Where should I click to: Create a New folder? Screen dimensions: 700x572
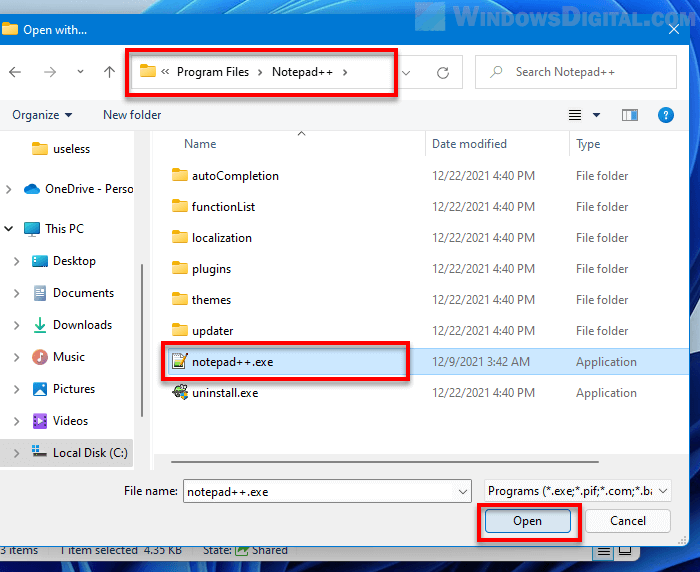pyautogui.click(x=132, y=115)
